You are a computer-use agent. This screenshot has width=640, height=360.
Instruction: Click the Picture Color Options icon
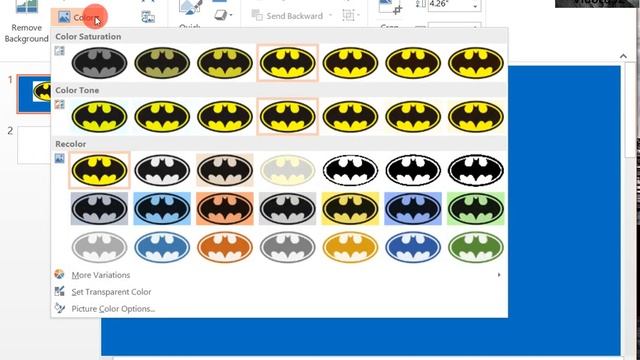60,308
